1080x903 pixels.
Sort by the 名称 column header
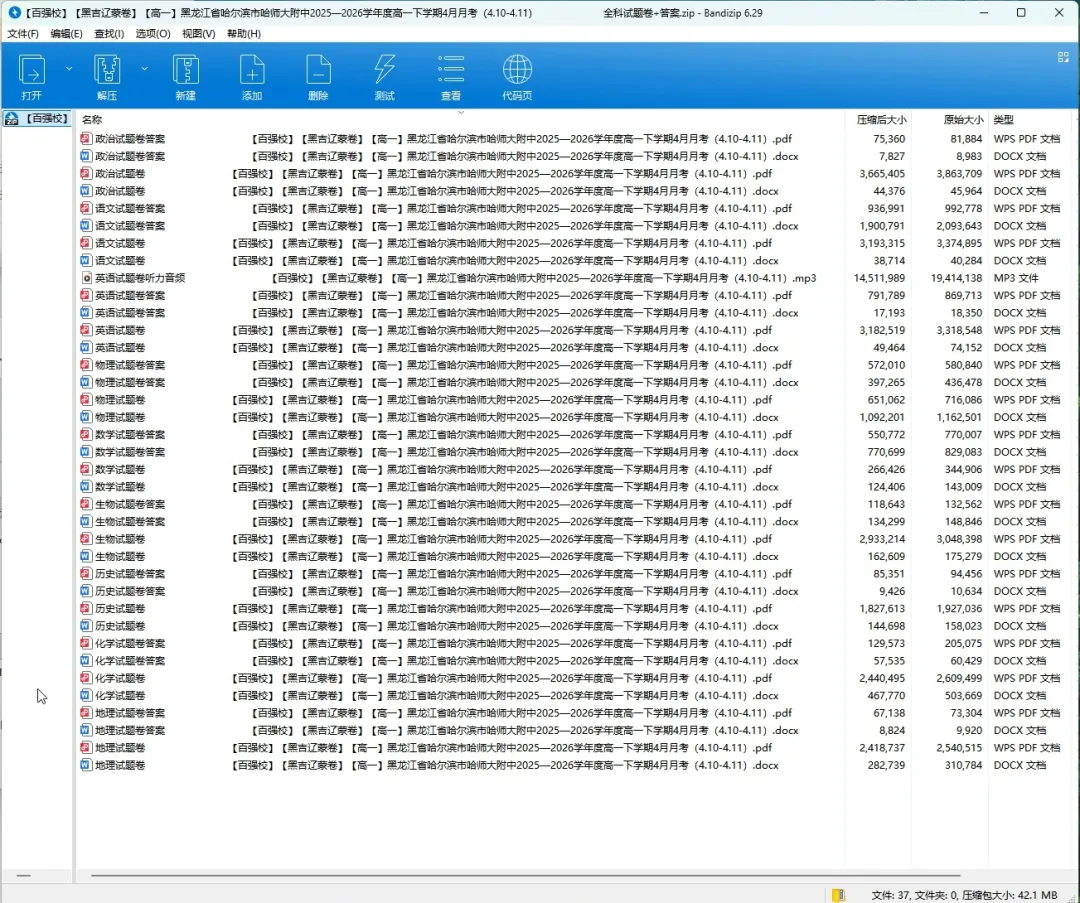coord(92,120)
